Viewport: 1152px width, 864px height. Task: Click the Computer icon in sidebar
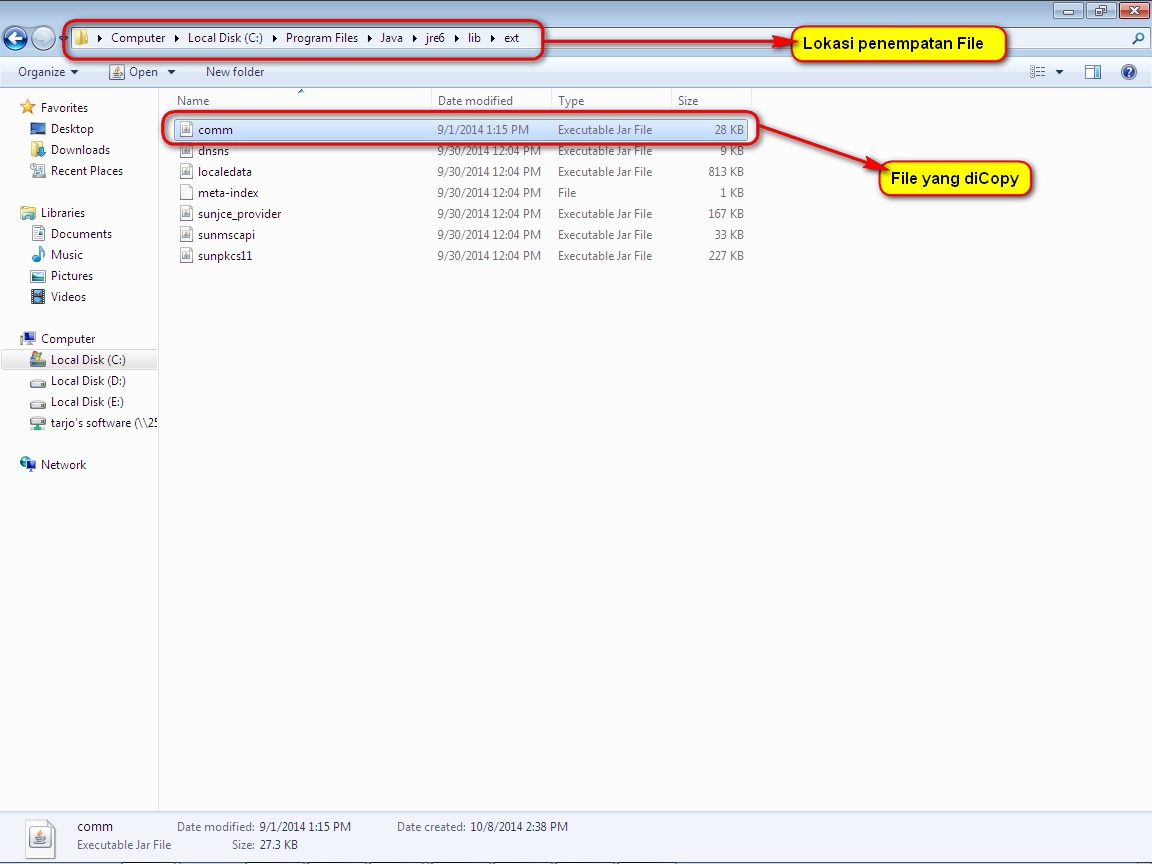pos(28,339)
